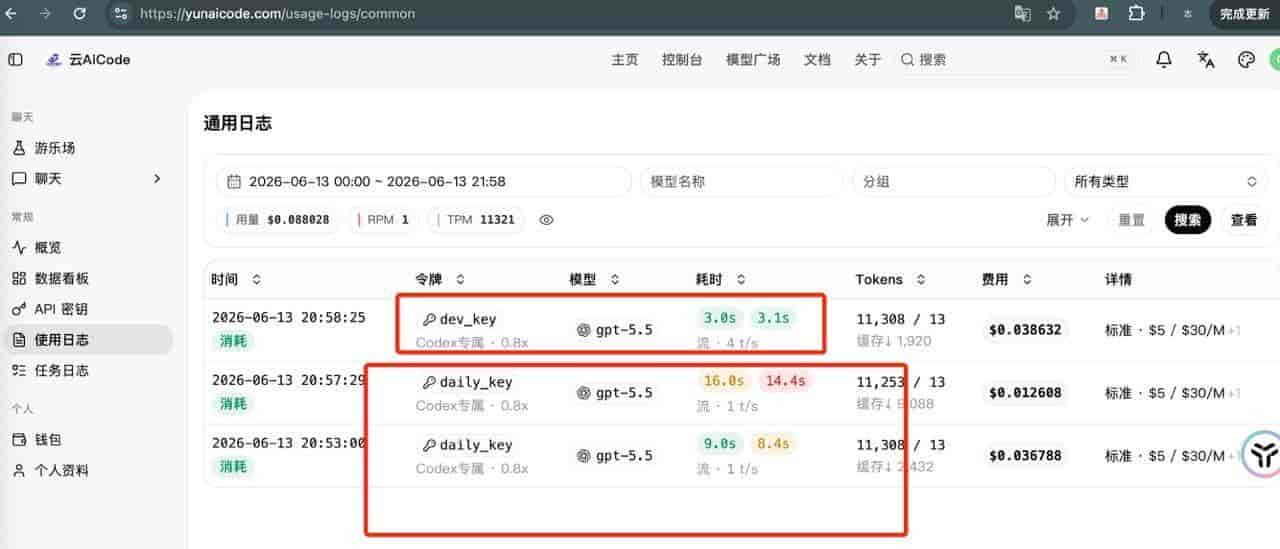Click the 用量 $0.088028 stat chip
The width and height of the screenshot is (1280, 549).
click(278, 220)
